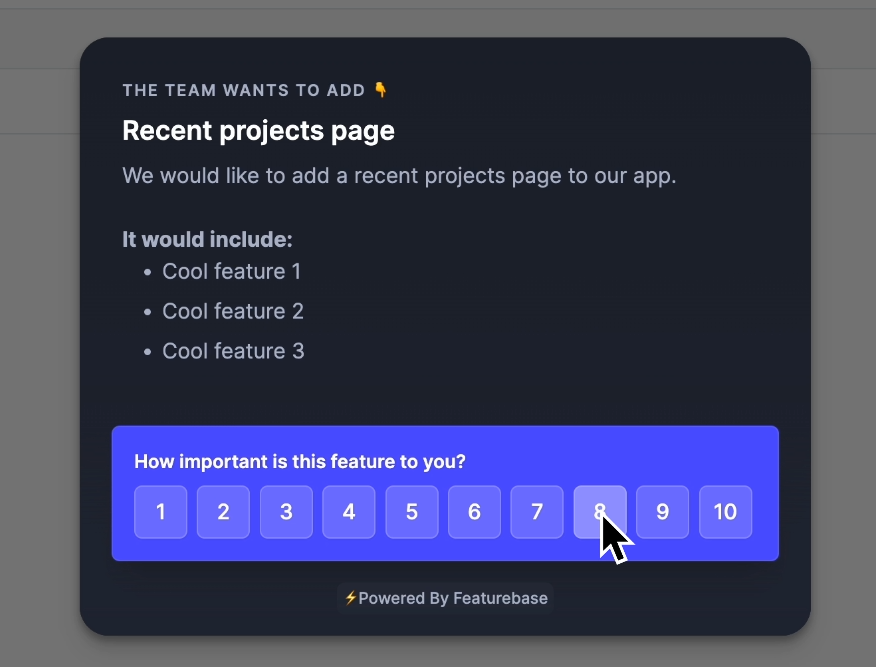Select the maximum rating of 10

coord(725,512)
